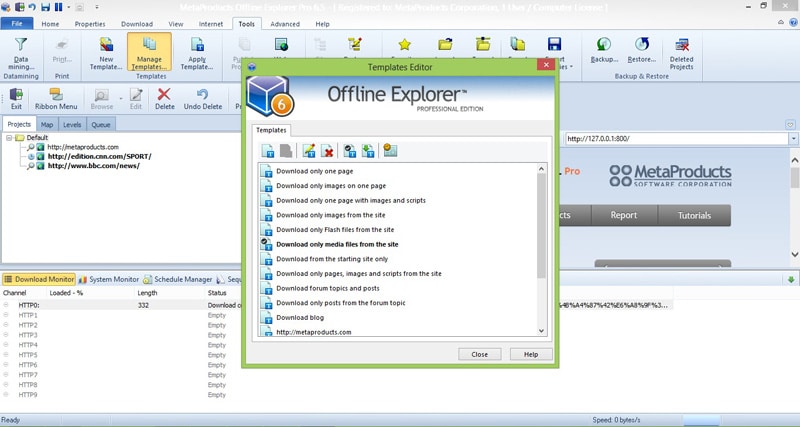Switch to the Levels panel tab
800x427 pixels.
[x=72, y=125]
